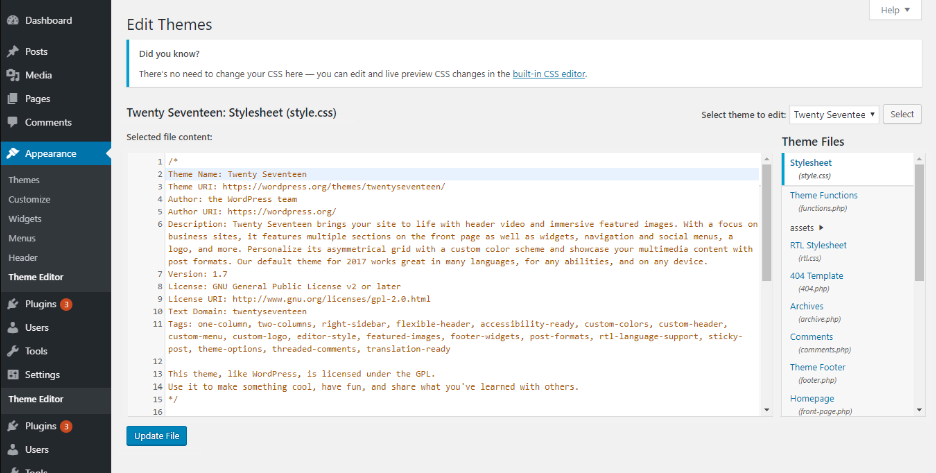Click the 'Theme Files' heading
The height and width of the screenshot is (473, 936).
[x=813, y=142]
